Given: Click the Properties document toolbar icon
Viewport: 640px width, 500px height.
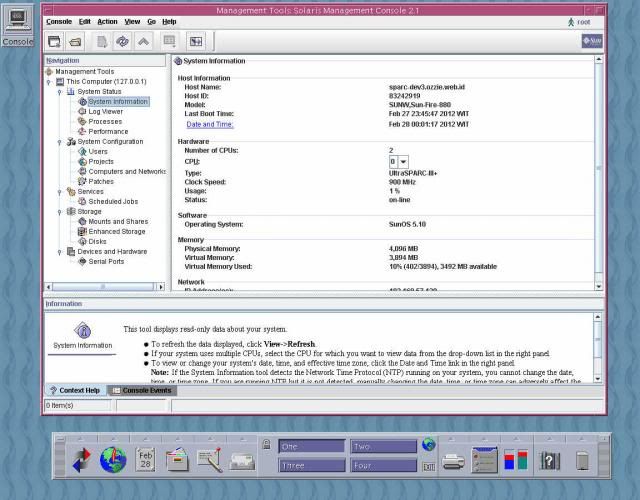Looking at the screenshot, I should tap(102, 41).
